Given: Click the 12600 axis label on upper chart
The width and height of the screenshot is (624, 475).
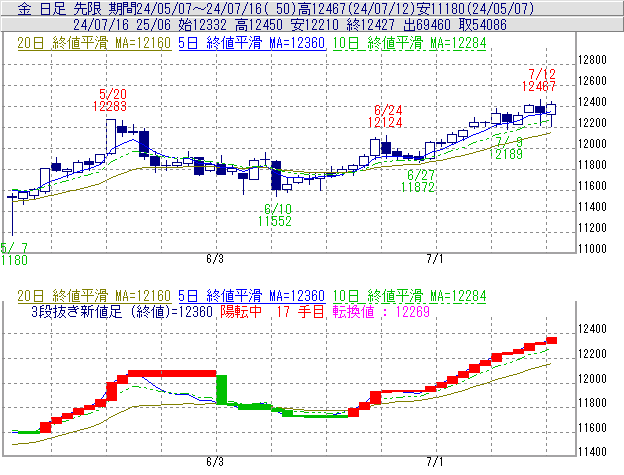Looking at the screenshot, I should (592, 81).
